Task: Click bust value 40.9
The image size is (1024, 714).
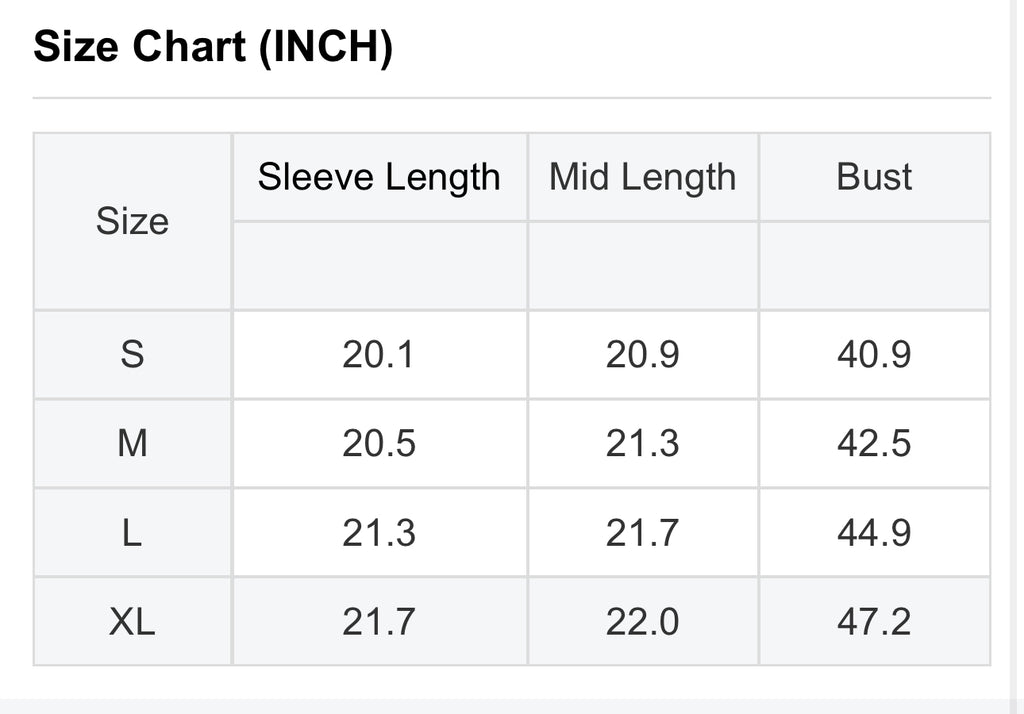Action: pos(874,355)
